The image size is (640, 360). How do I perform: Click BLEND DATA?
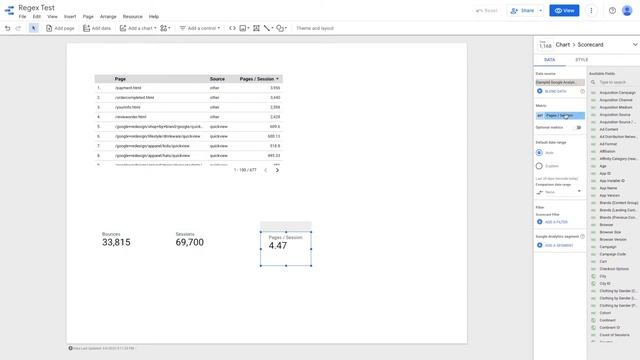tap(551, 91)
